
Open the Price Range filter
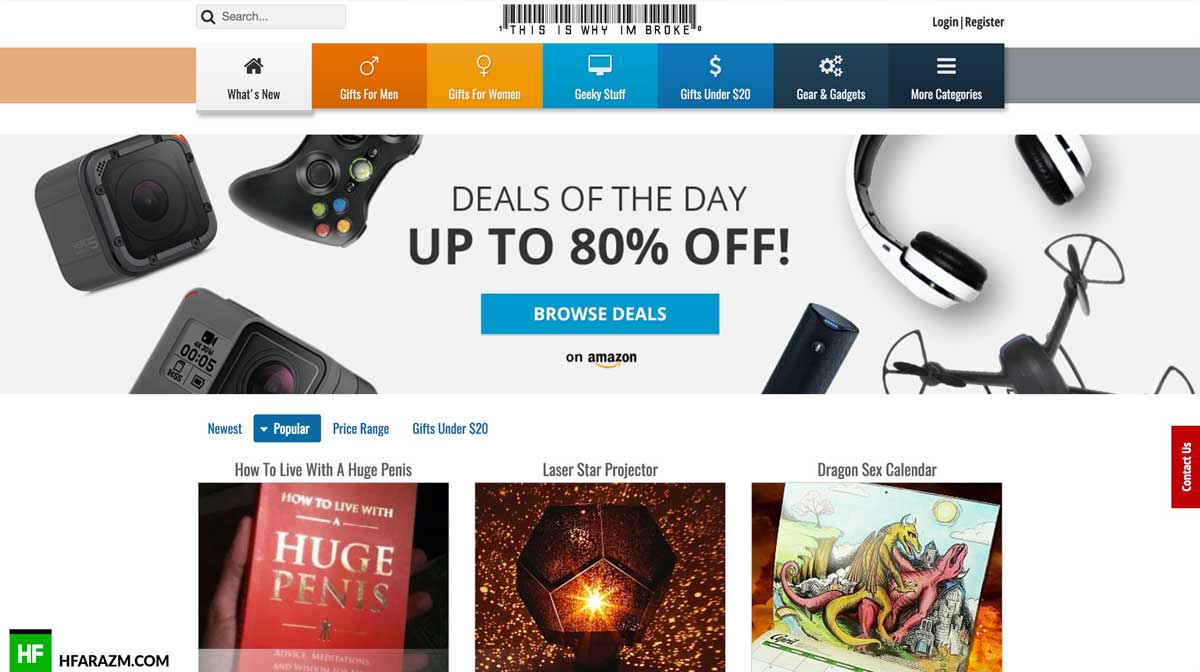tap(361, 428)
